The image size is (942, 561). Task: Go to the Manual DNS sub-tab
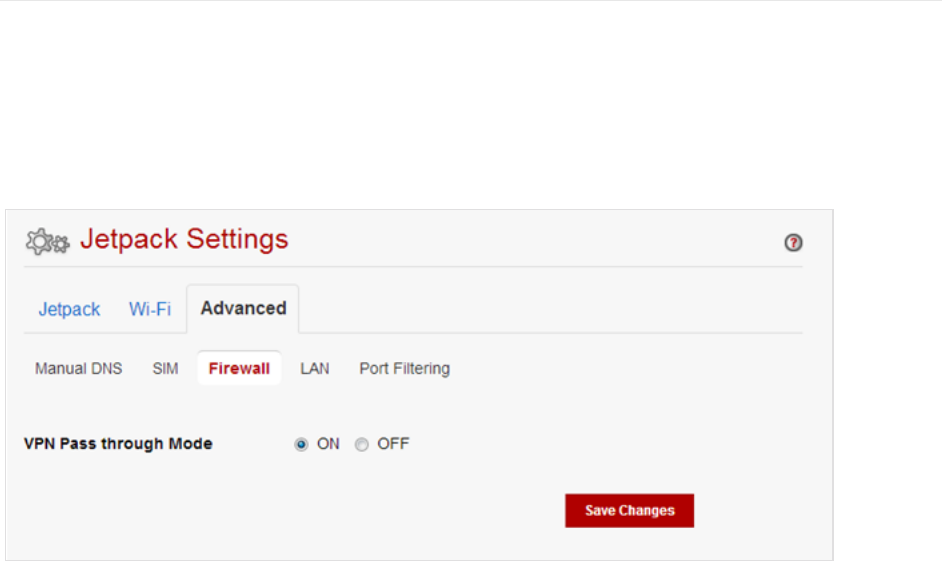coord(78,369)
